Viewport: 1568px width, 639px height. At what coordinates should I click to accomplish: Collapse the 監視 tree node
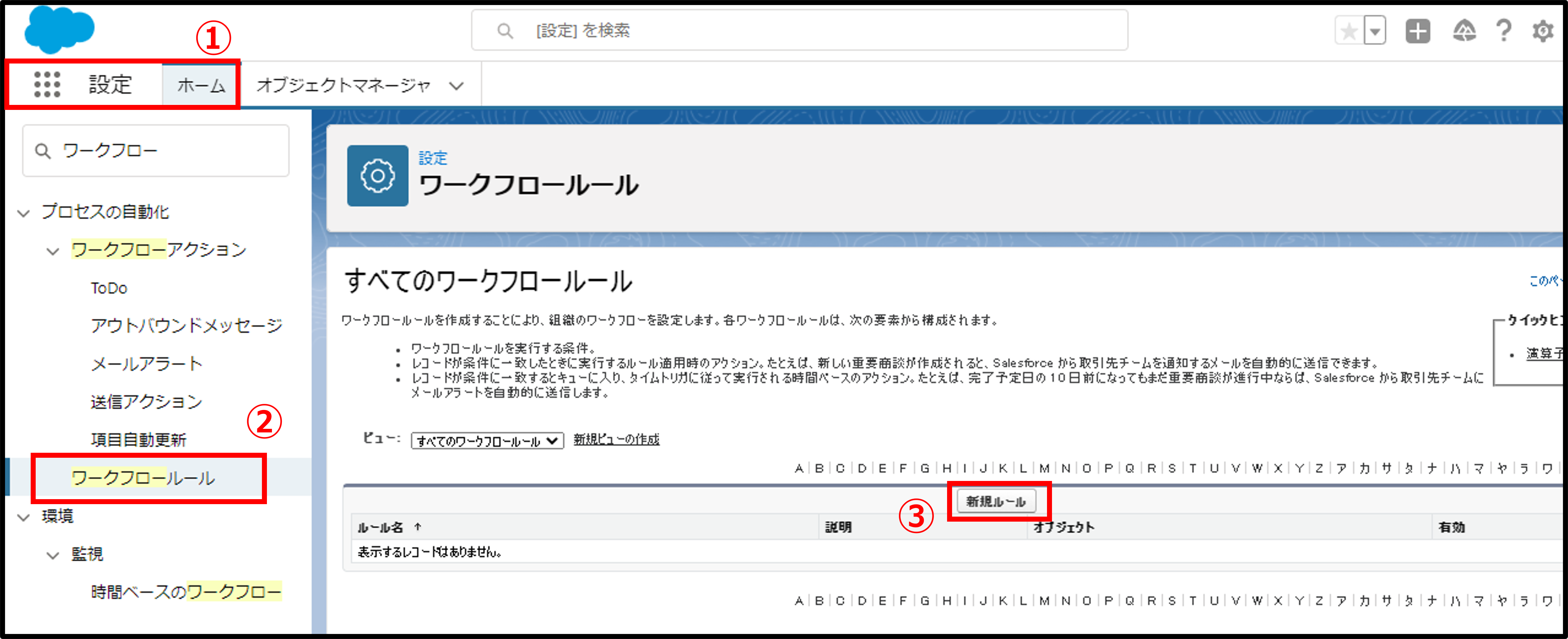[54, 555]
